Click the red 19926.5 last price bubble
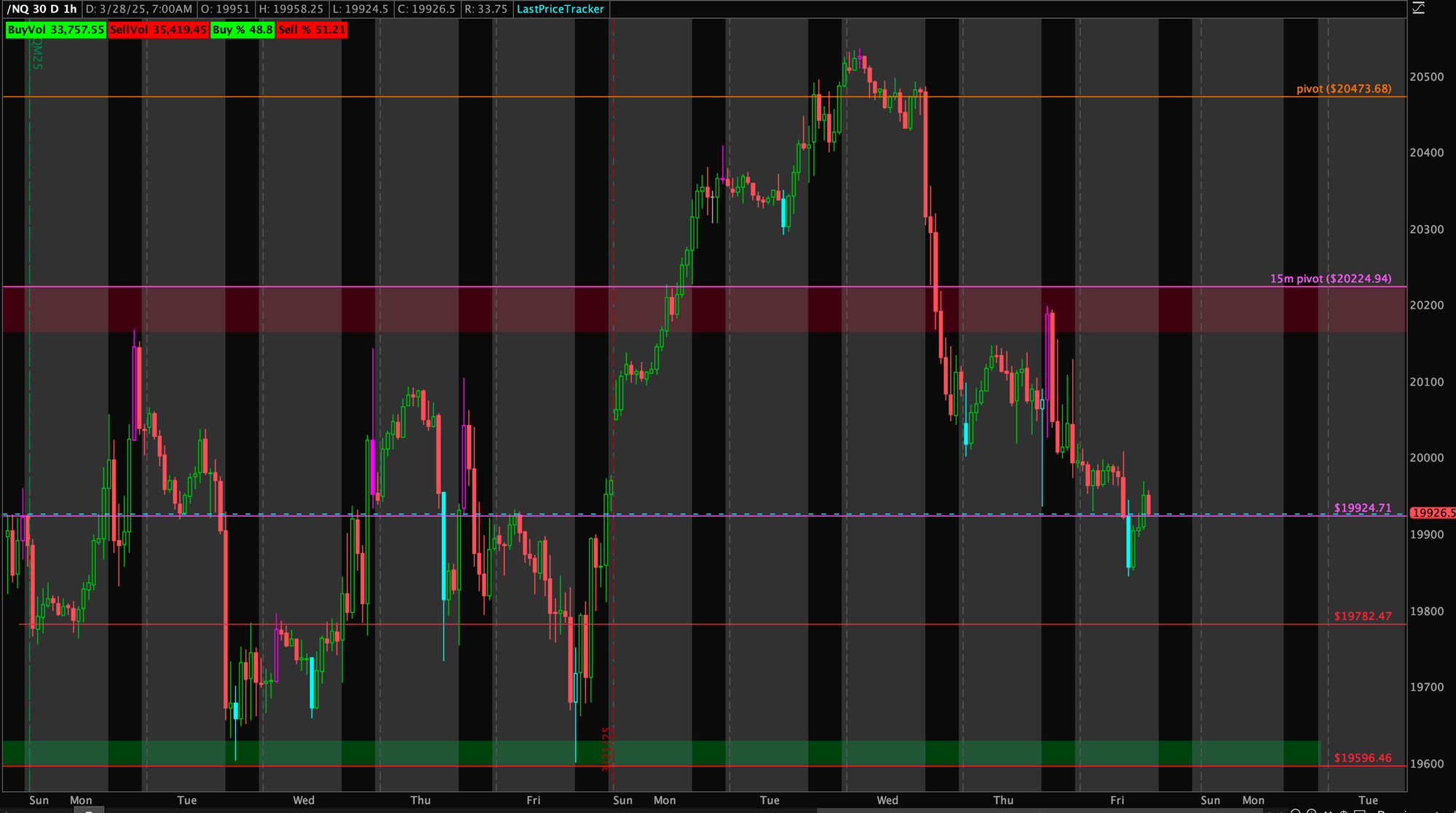This screenshot has width=1456, height=813. pos(1431,513)
